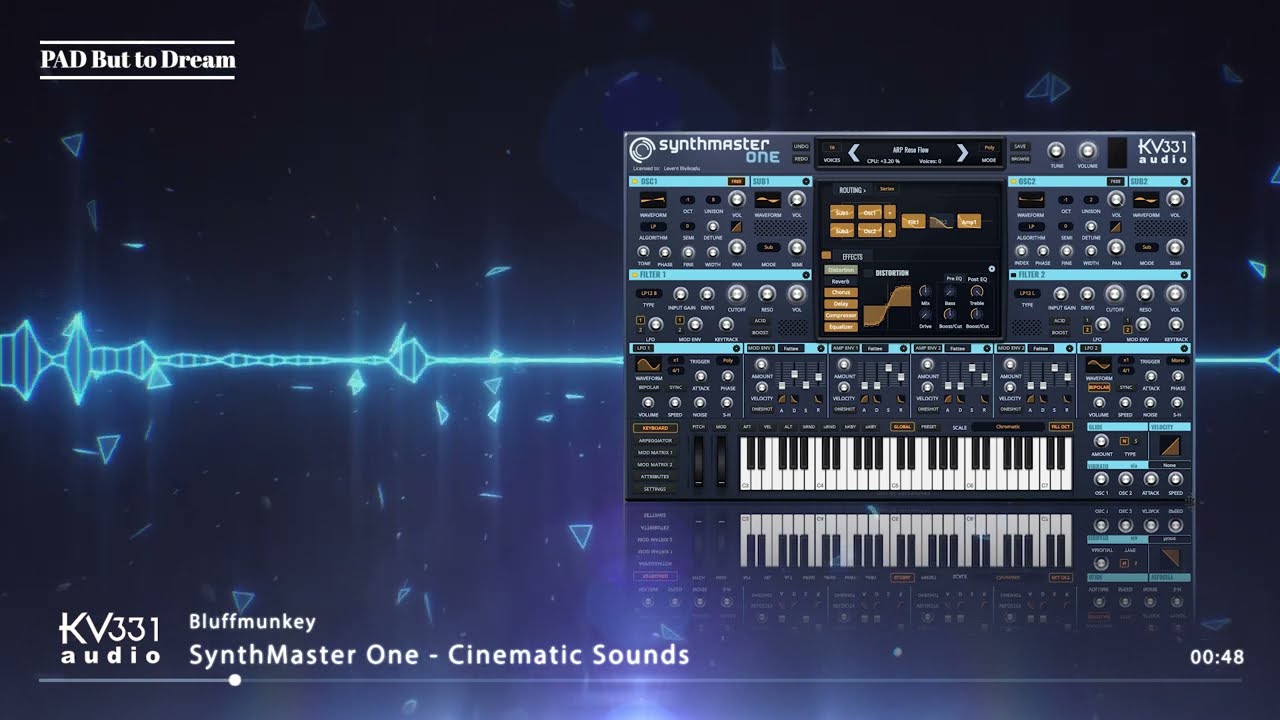
Task: Open Filter 2 type LP12 L dropdown
Action: tap(1027, 293)
